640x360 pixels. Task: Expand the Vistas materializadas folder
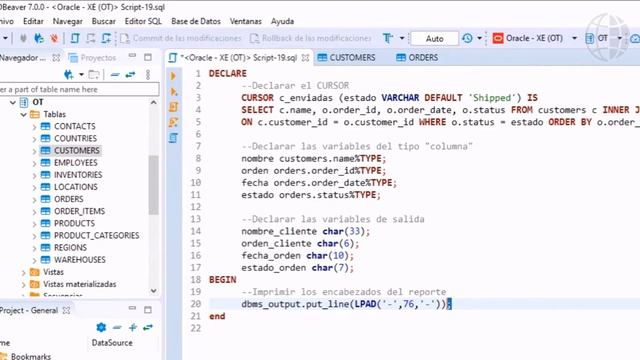point(23,284)
